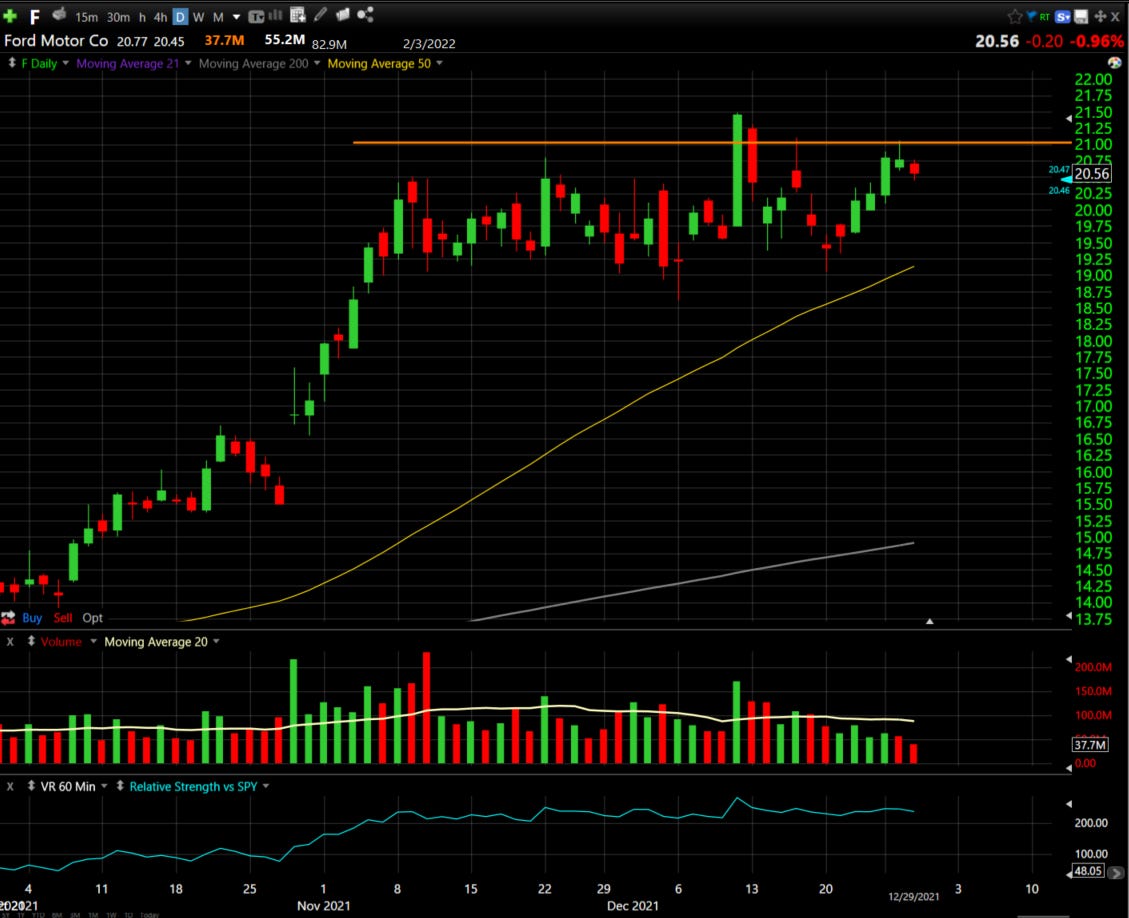1129x918 pixels.
Task: Click the -0.96% change value in header
Action: pos(1097,41)
